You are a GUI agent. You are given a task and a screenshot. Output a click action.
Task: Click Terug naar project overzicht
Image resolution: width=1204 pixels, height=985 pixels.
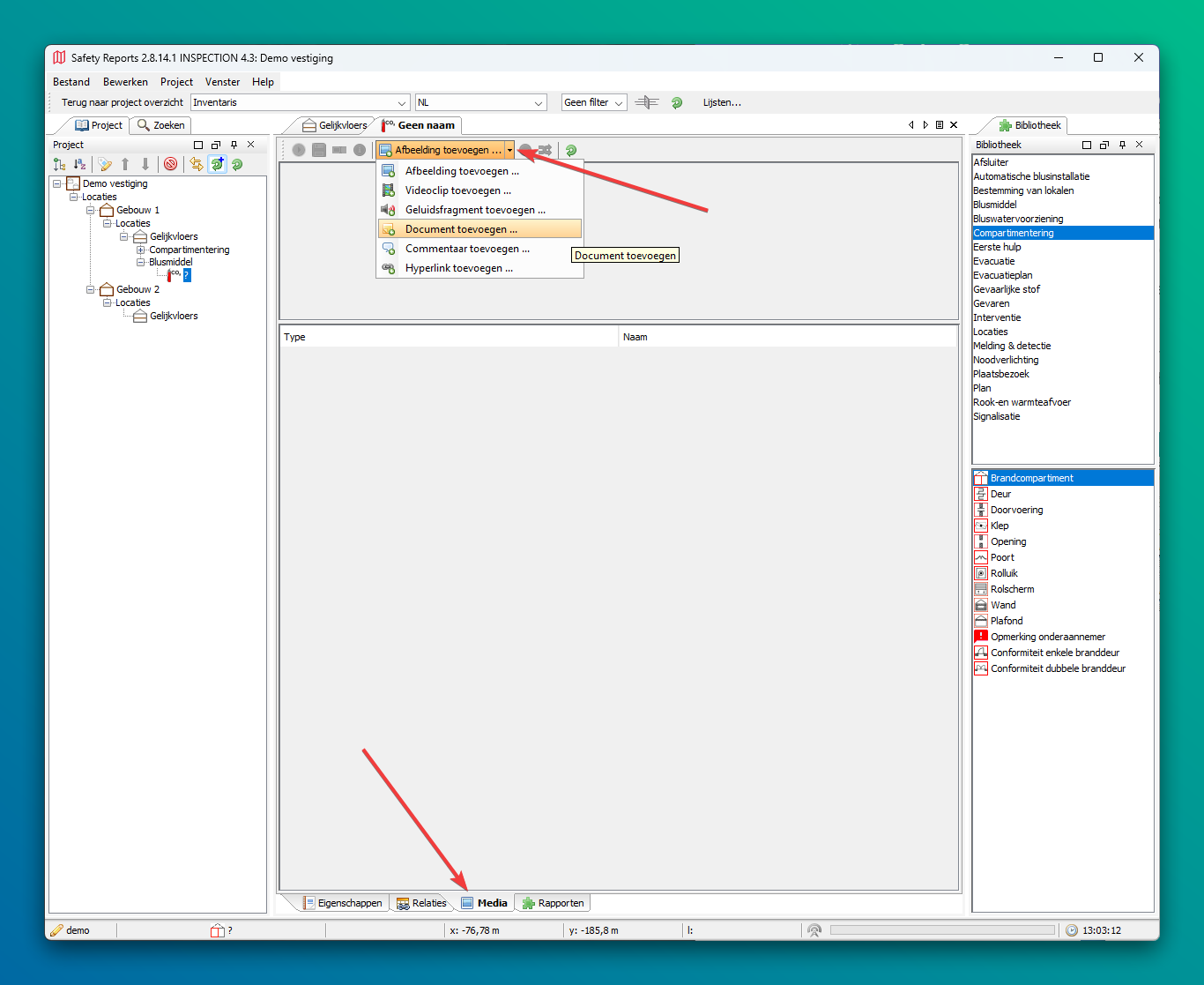point(122,102)
